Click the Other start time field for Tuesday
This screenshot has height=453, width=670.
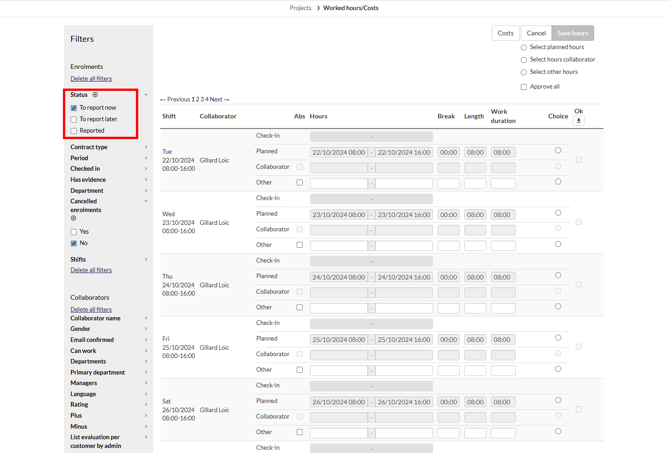tap(339, 183)
